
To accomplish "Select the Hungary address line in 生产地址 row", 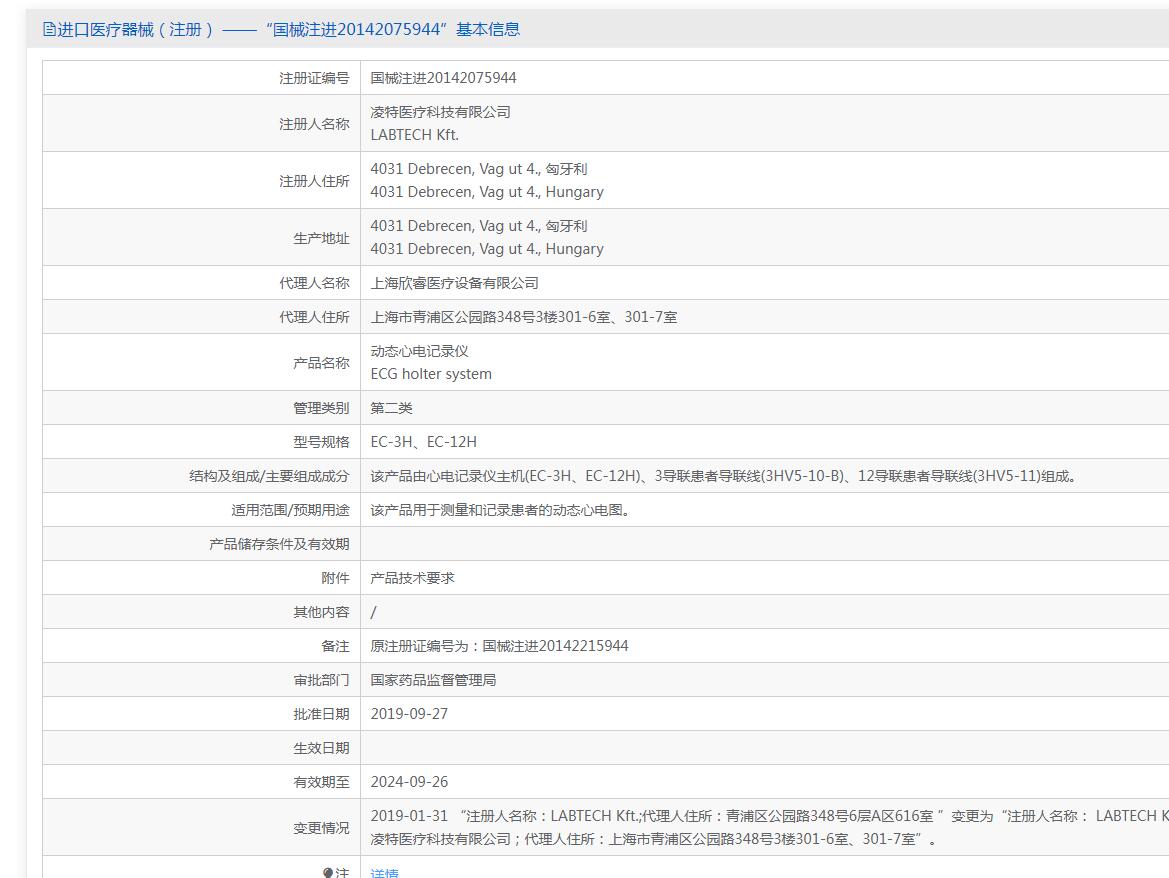I will pyautogui.click(x=487, y=249).
